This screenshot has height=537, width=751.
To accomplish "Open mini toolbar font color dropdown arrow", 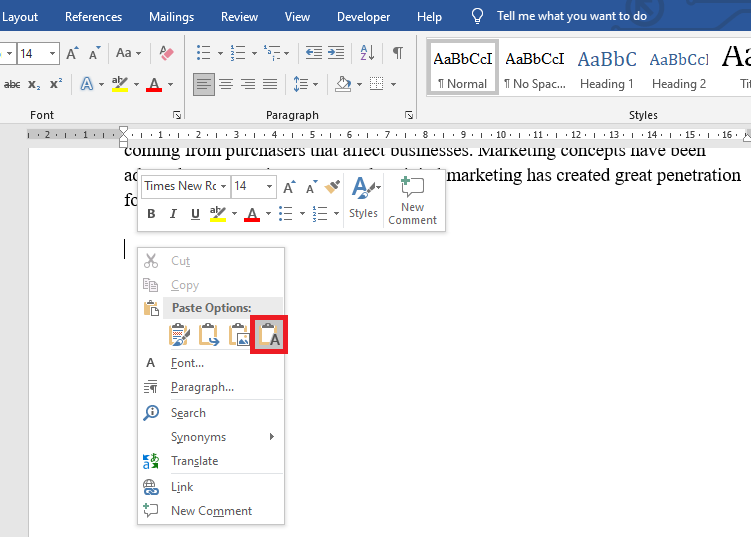I will (268, 214).
